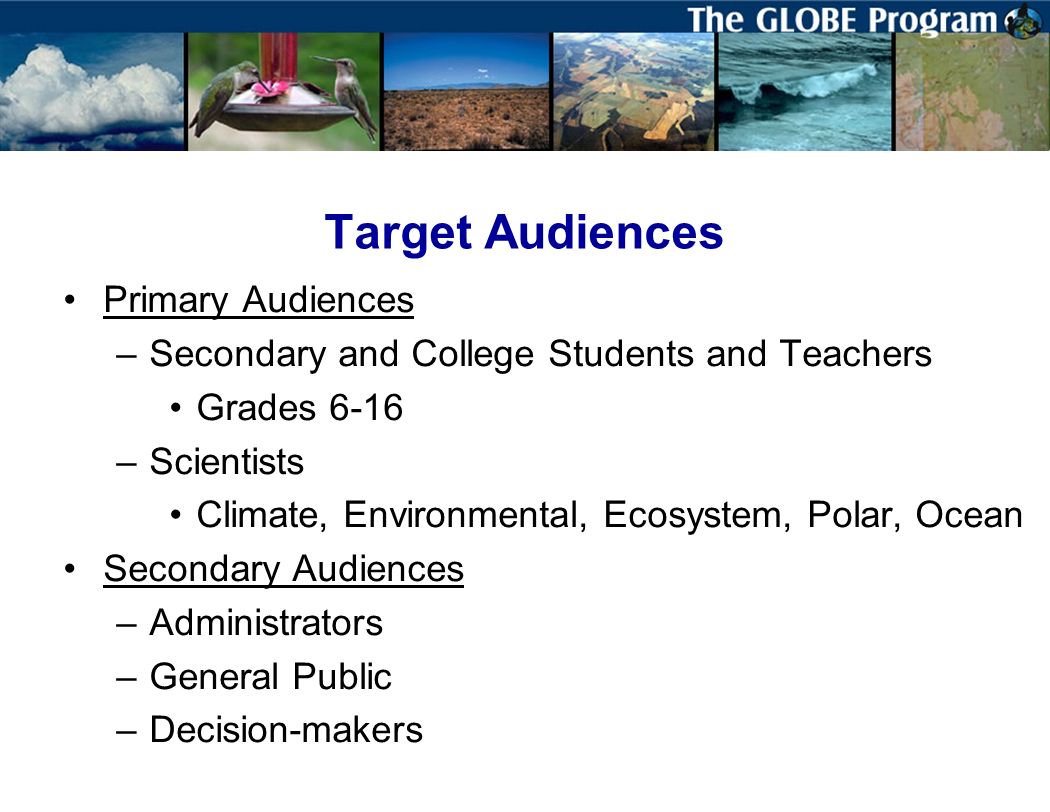Click the cumulus cloud banner photo
The width and height of the screenshot is (1050, 812).
pyautogui.click(x=92, y=92)
